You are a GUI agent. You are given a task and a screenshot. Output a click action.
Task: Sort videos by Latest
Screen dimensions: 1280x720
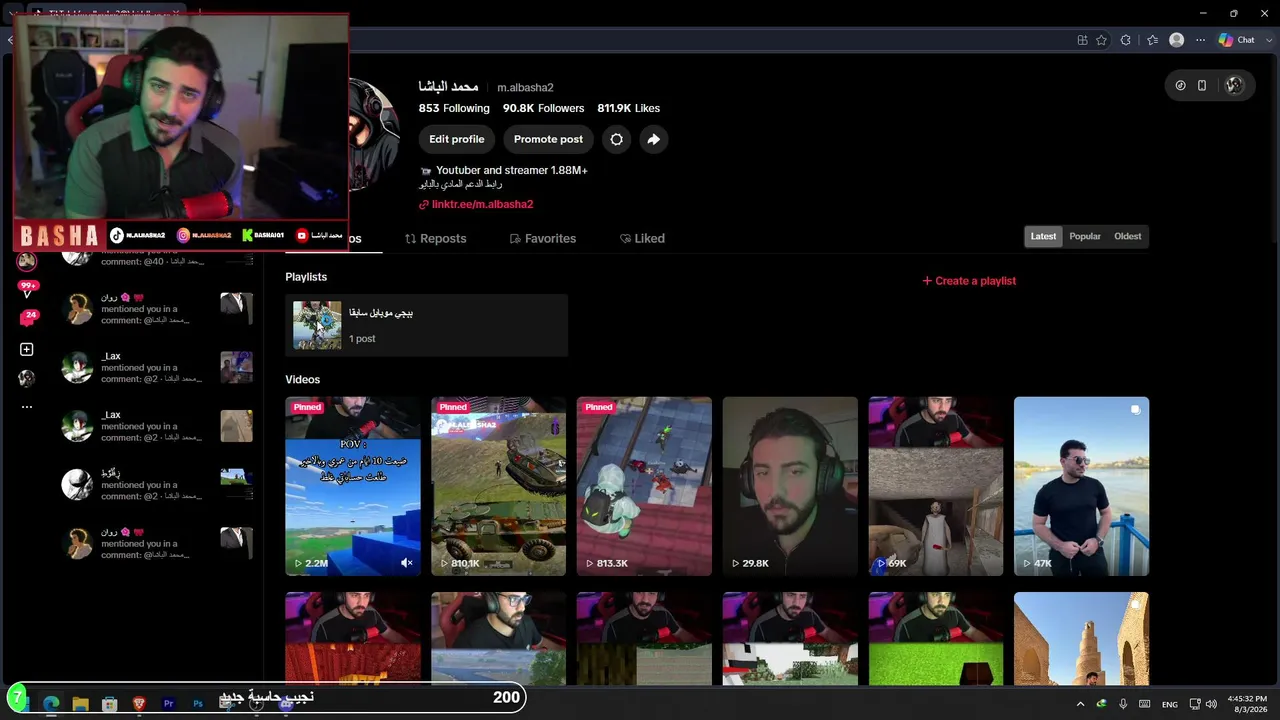point(1043,236)
